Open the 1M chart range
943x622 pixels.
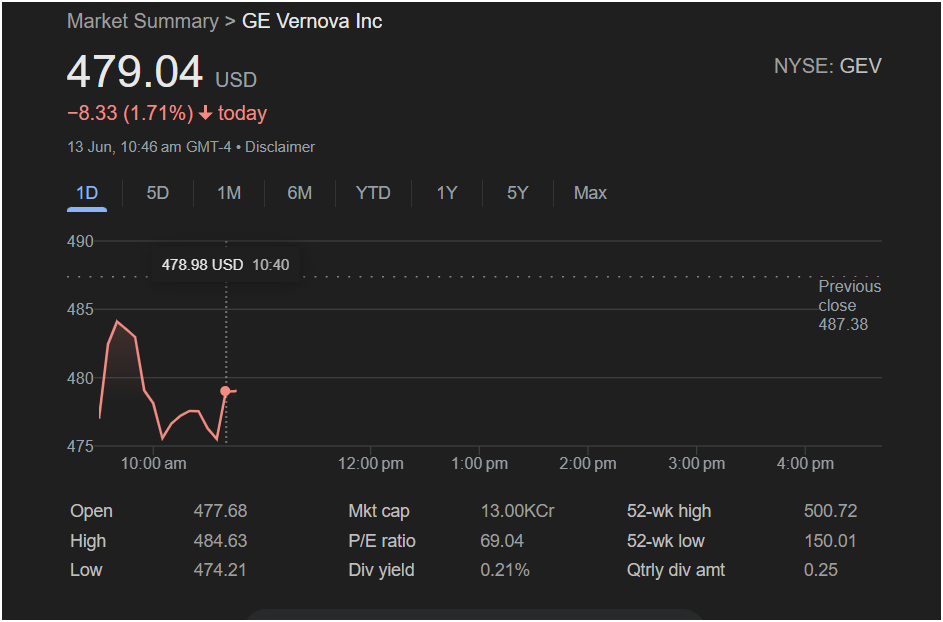point(229,193)
